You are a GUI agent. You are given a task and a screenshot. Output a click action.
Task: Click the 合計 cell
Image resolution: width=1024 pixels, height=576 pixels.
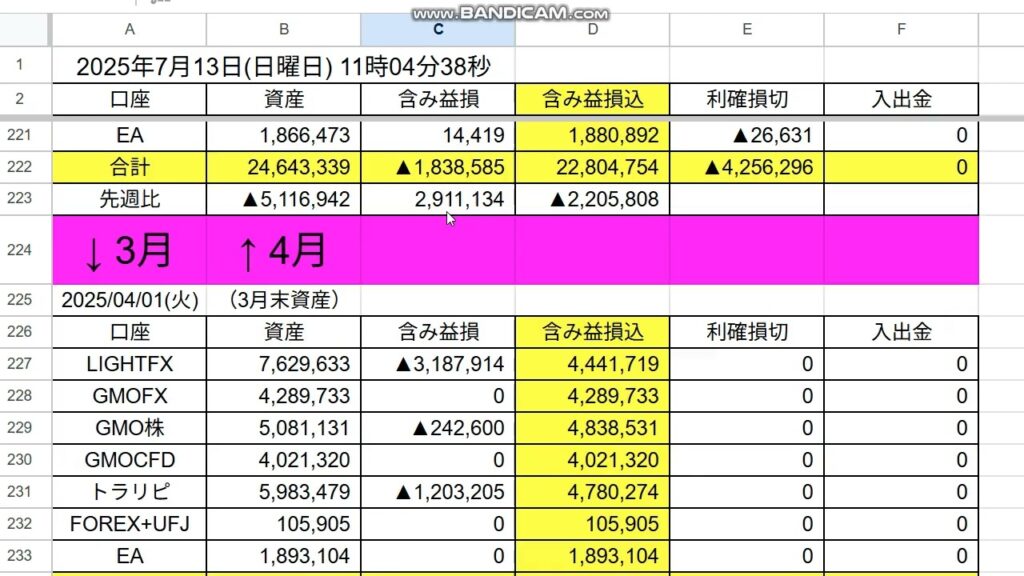129,167
